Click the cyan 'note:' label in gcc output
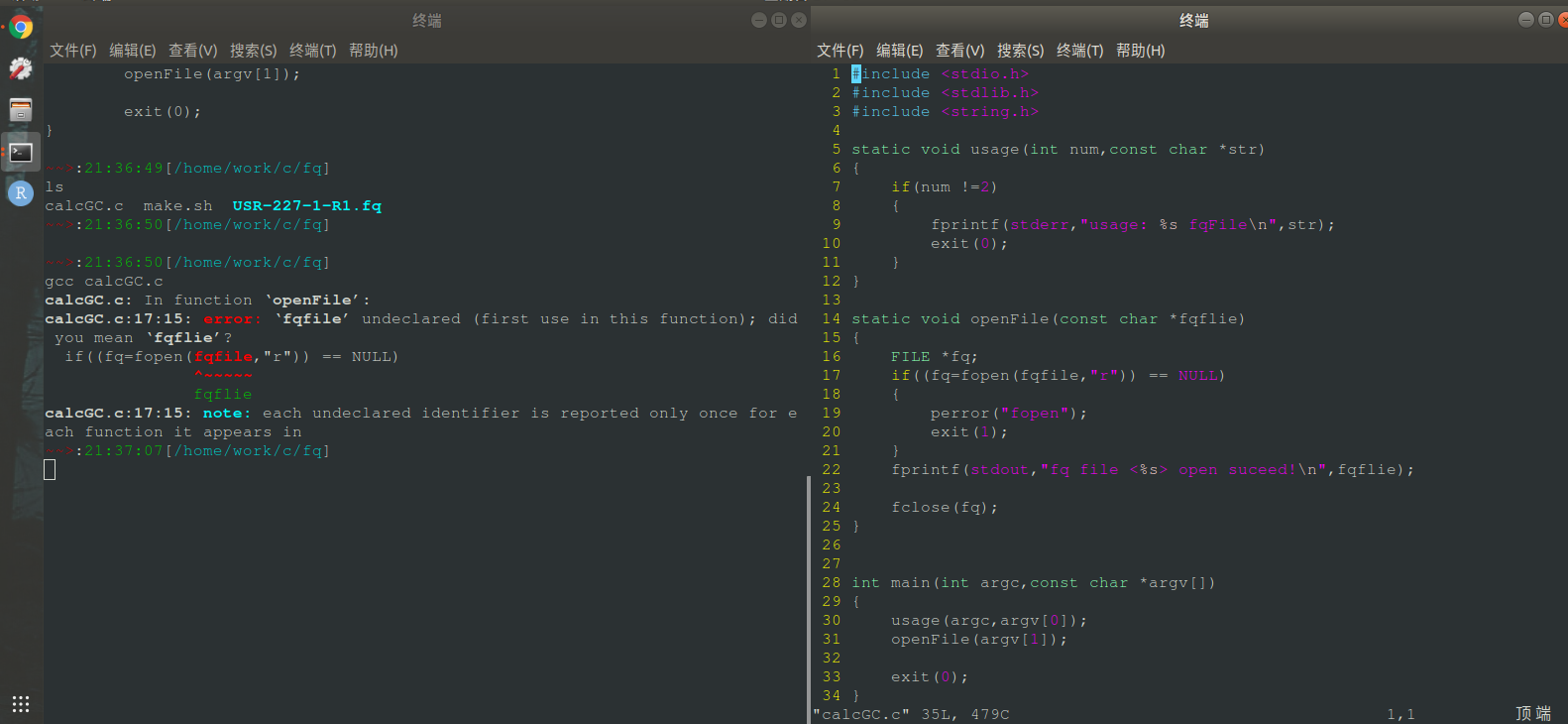The height and width of the screenshot is (724, 1568). [228, 413]
